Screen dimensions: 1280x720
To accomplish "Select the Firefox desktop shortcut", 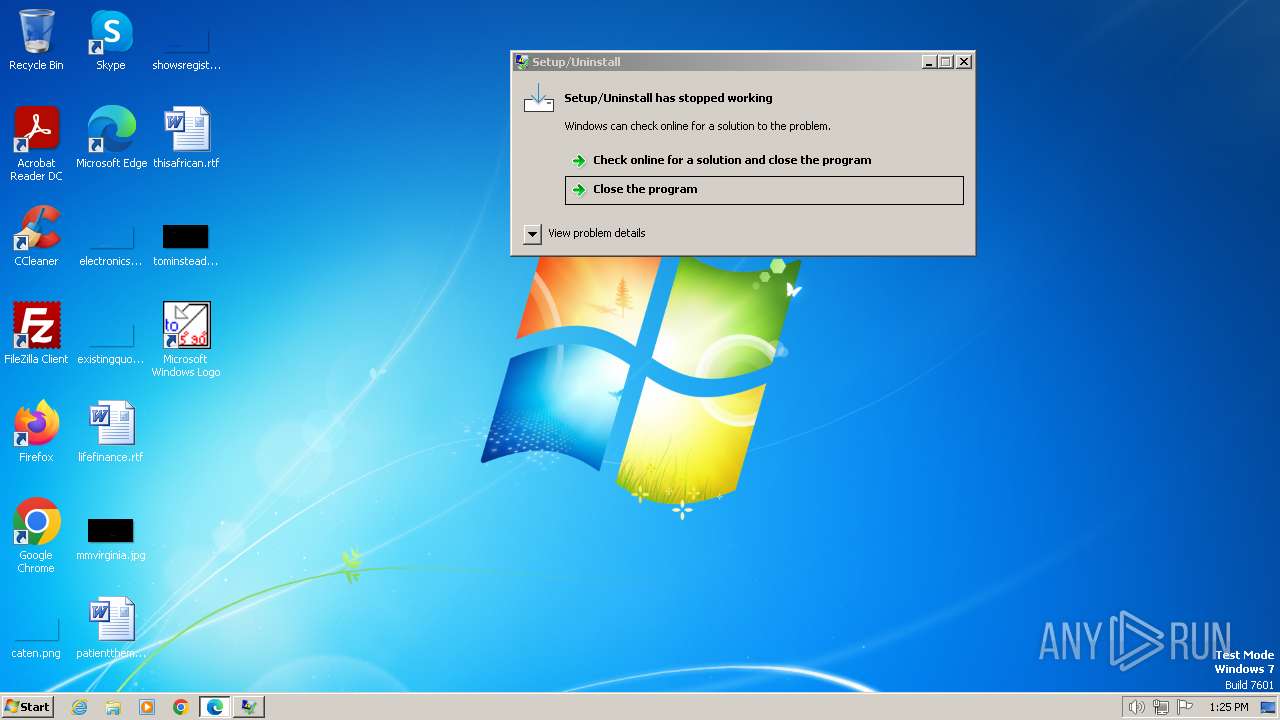I will [x=36, y=432].
